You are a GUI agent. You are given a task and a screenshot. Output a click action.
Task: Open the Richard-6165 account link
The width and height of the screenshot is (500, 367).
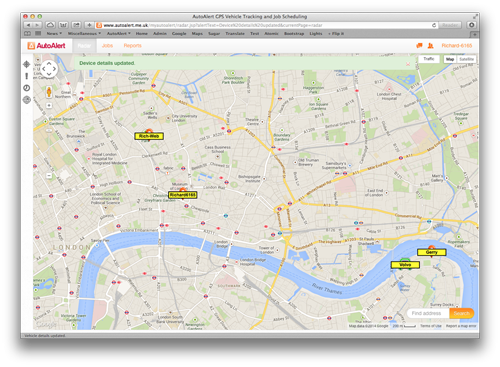[x=457, y=46]
